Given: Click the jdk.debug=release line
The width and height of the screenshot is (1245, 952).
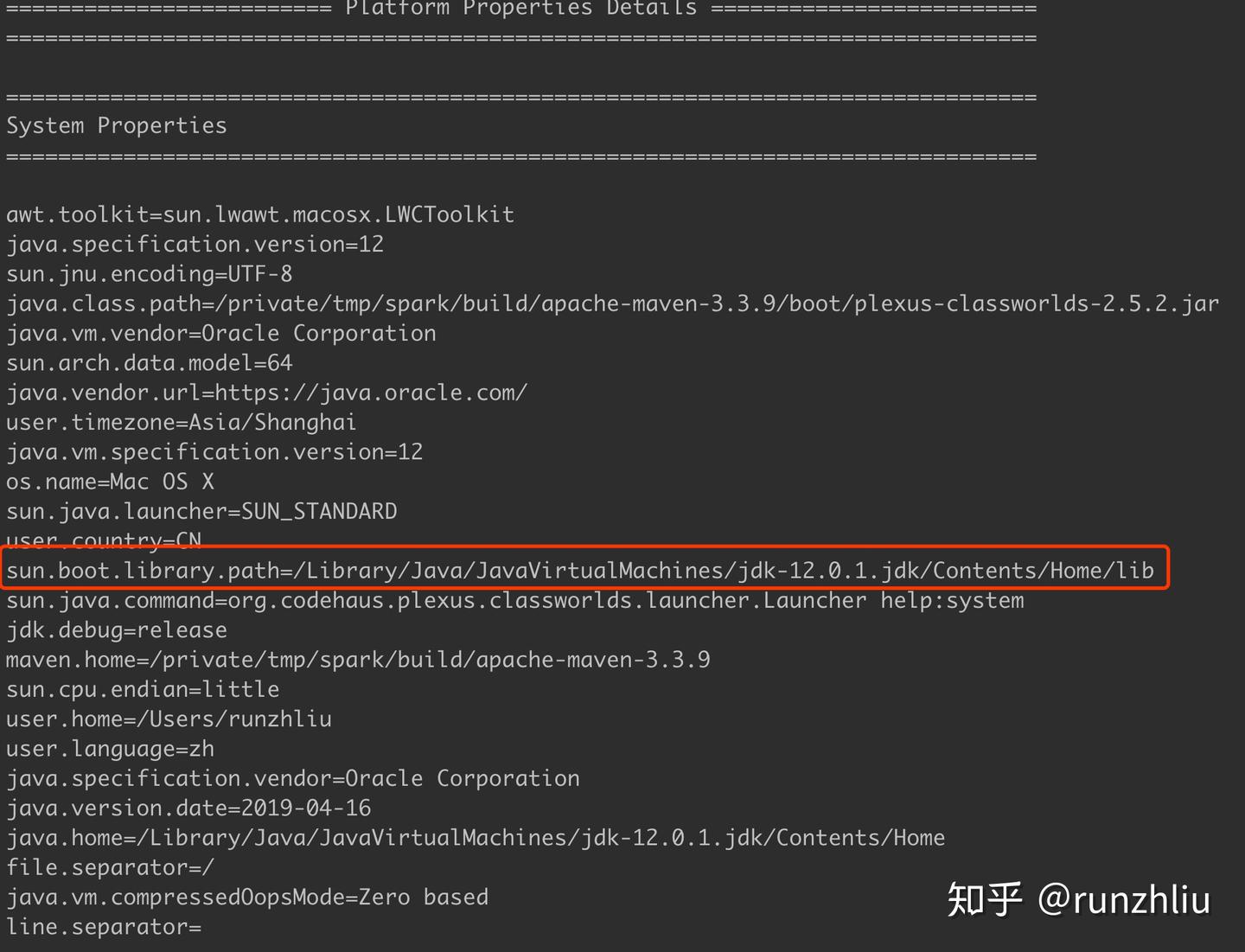Looking at the screenshot, I should [x=117, y=630].
